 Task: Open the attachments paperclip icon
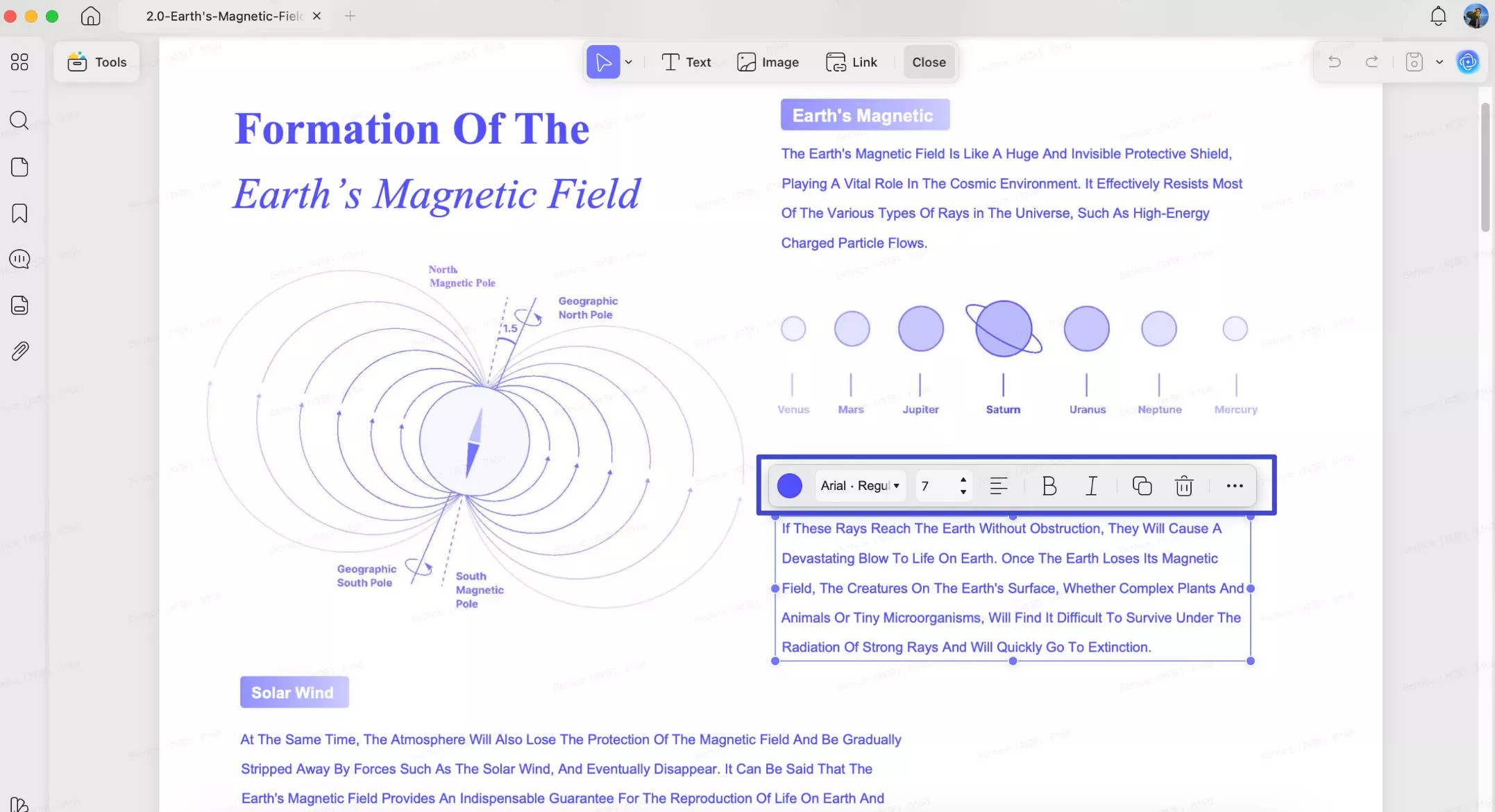click(19, 351)
